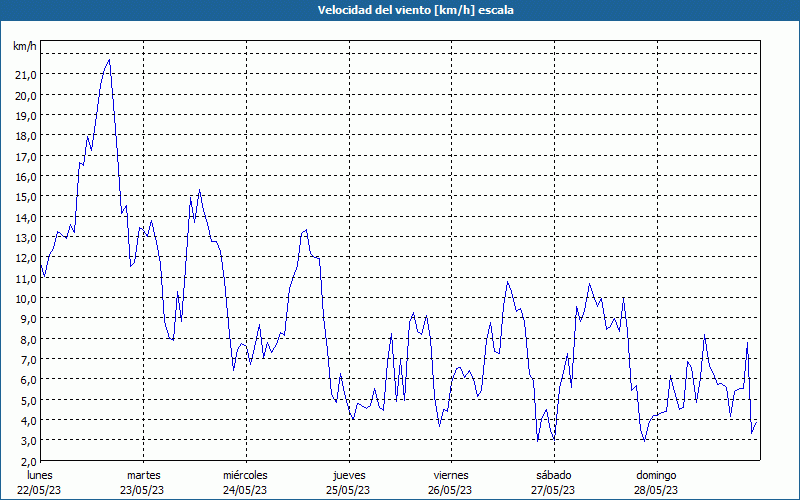Click the 7,0 y-axis label

click(29, 360)
